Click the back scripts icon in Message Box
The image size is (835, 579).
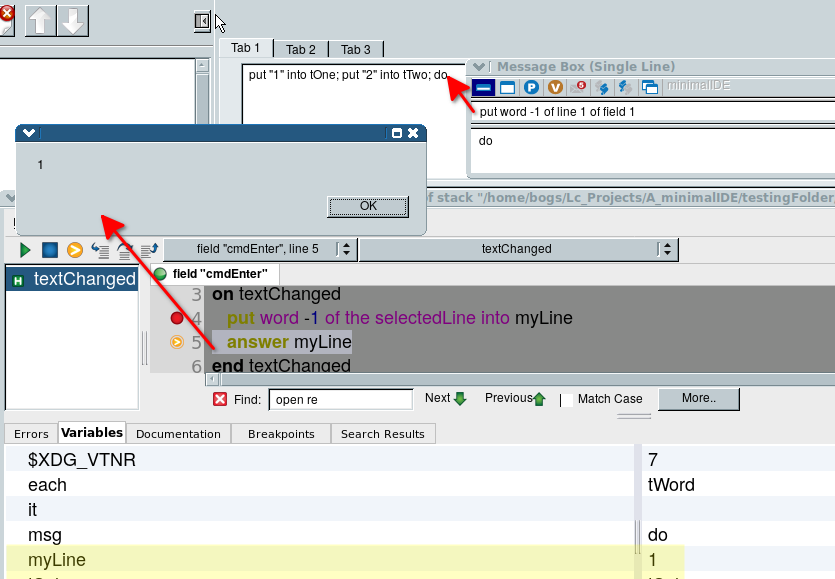click(x=625, y=87)
